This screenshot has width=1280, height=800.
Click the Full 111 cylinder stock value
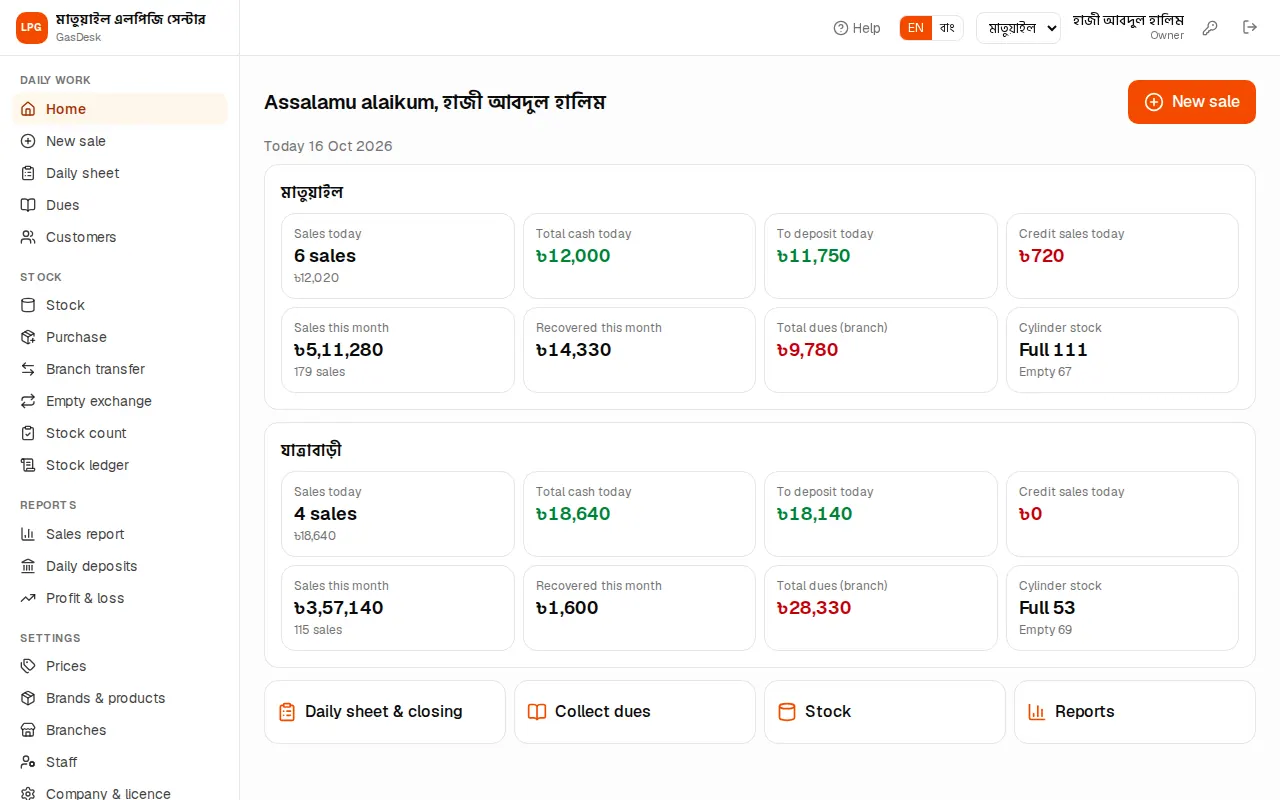tap(1053, 350)
